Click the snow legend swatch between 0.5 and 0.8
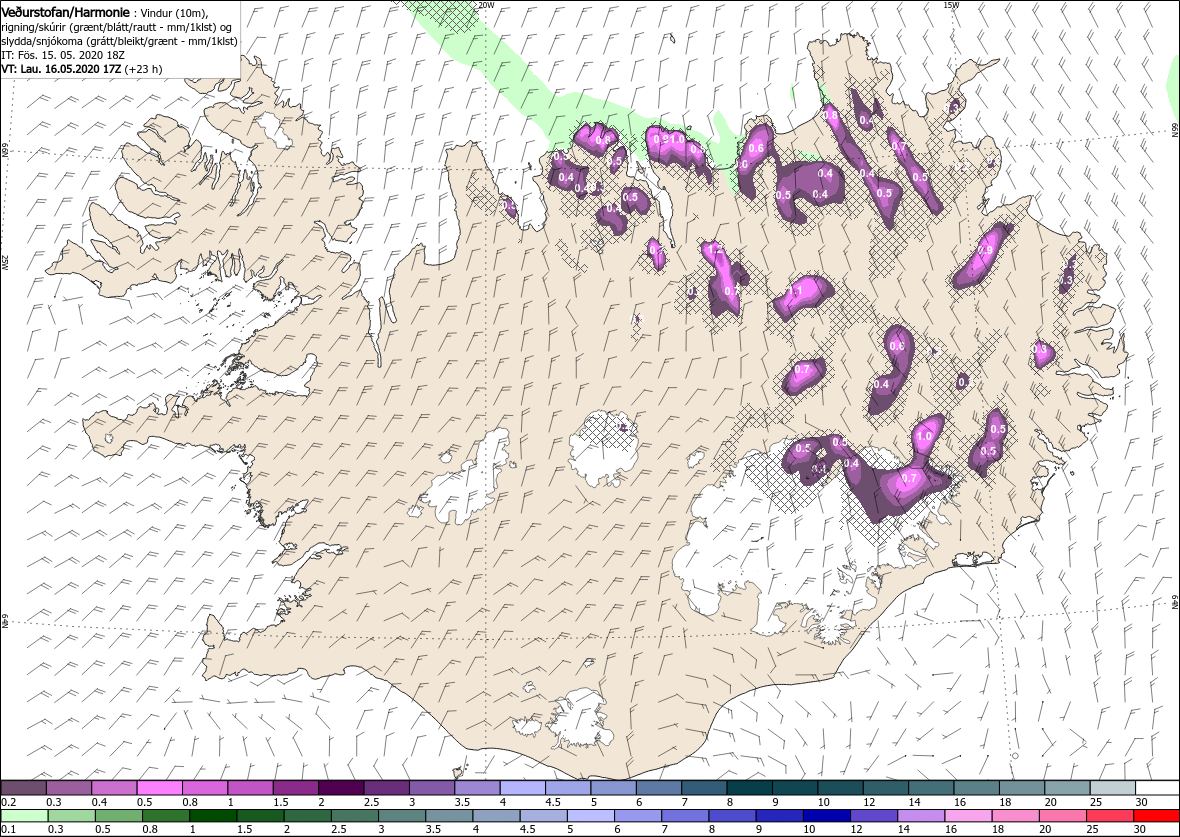Image resolution: width=1180 pixels, height=837 pixels. pos(160,788)
